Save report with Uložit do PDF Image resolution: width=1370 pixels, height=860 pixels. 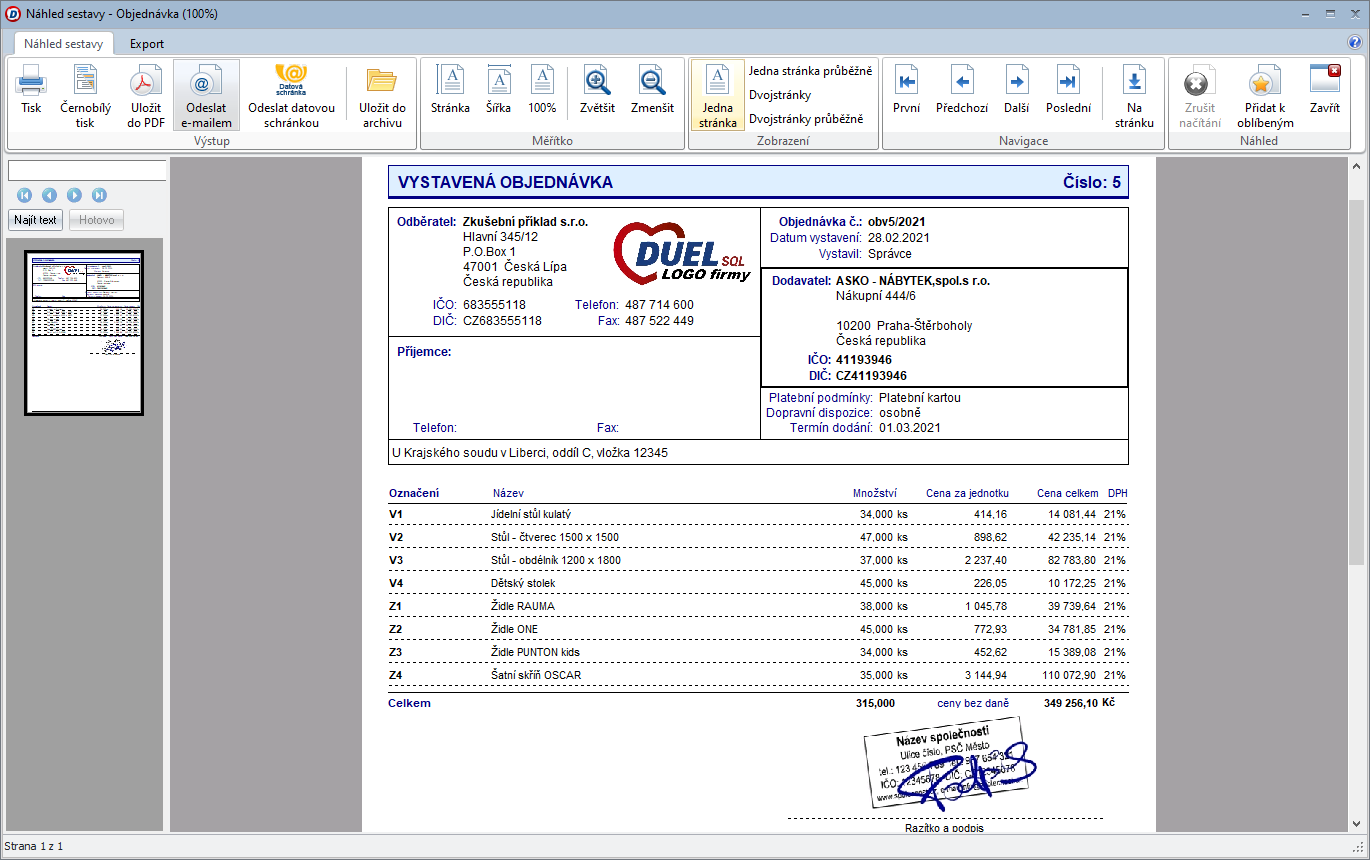click(x=146, y=95)
